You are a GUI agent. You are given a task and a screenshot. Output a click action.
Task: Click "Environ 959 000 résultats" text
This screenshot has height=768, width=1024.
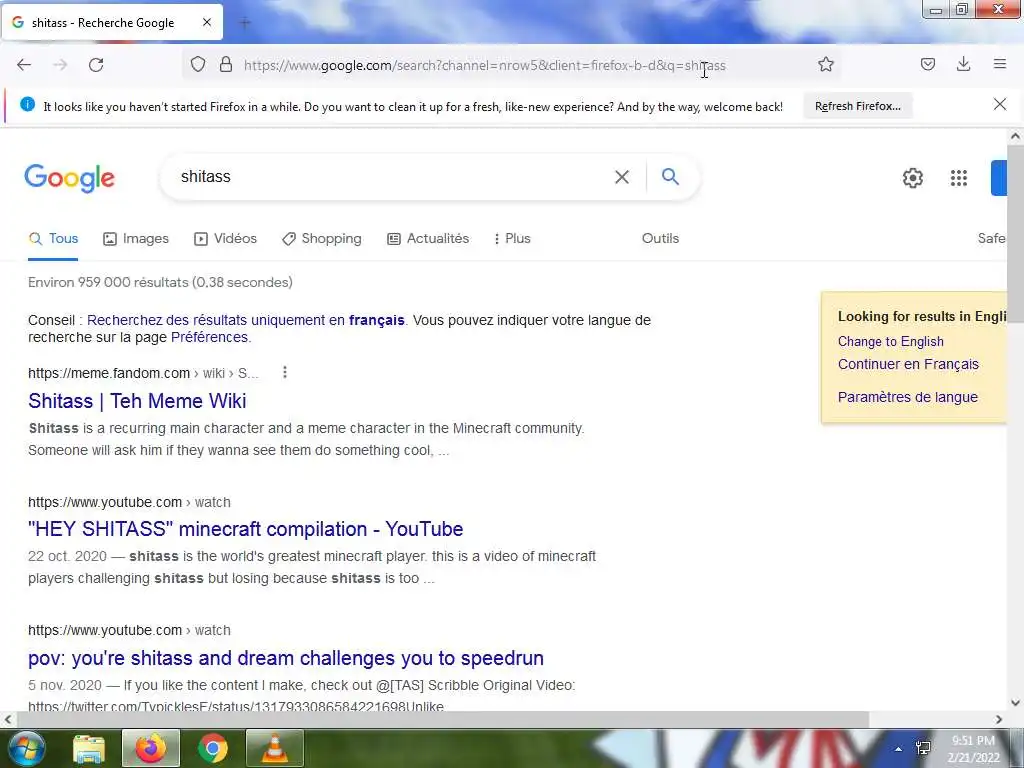click(108, 282)
